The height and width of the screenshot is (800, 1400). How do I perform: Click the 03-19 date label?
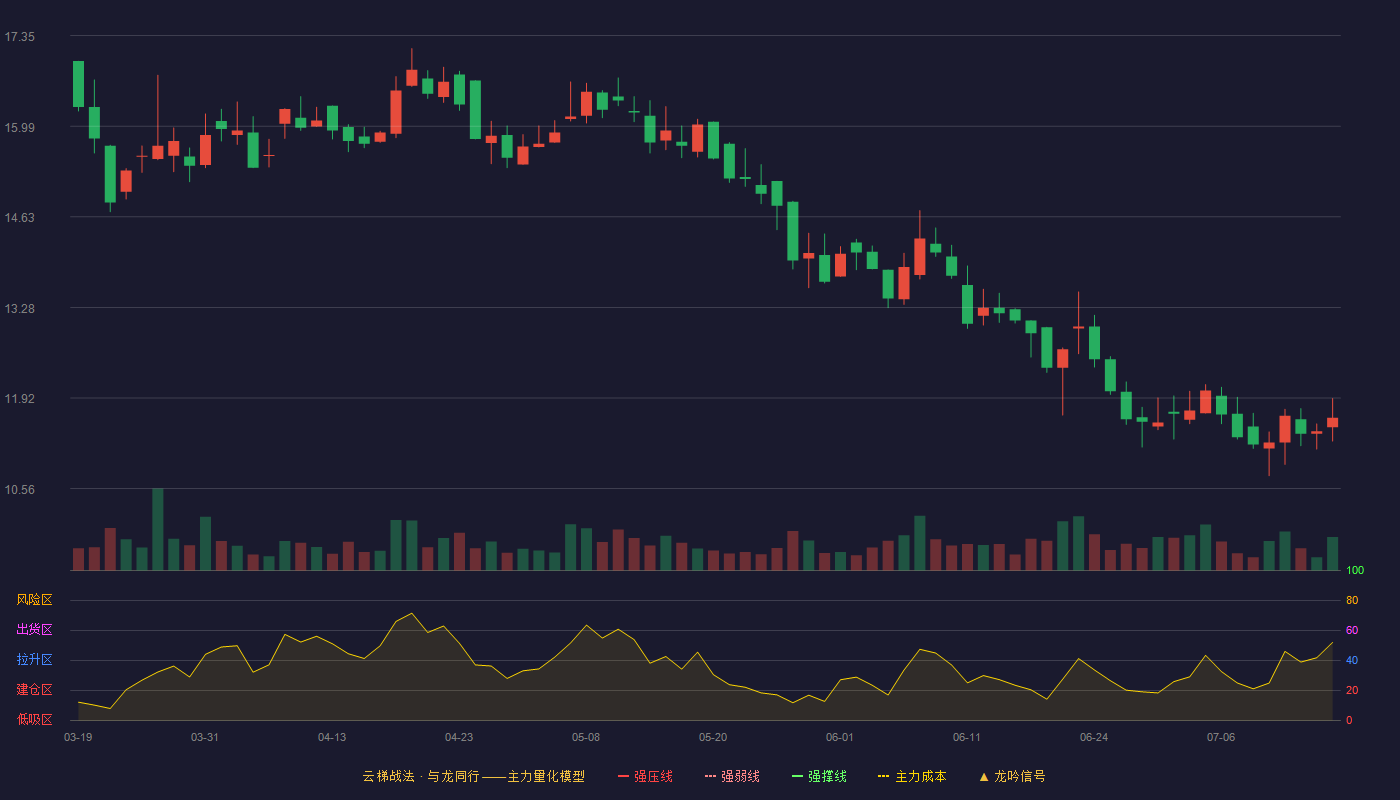78,737
